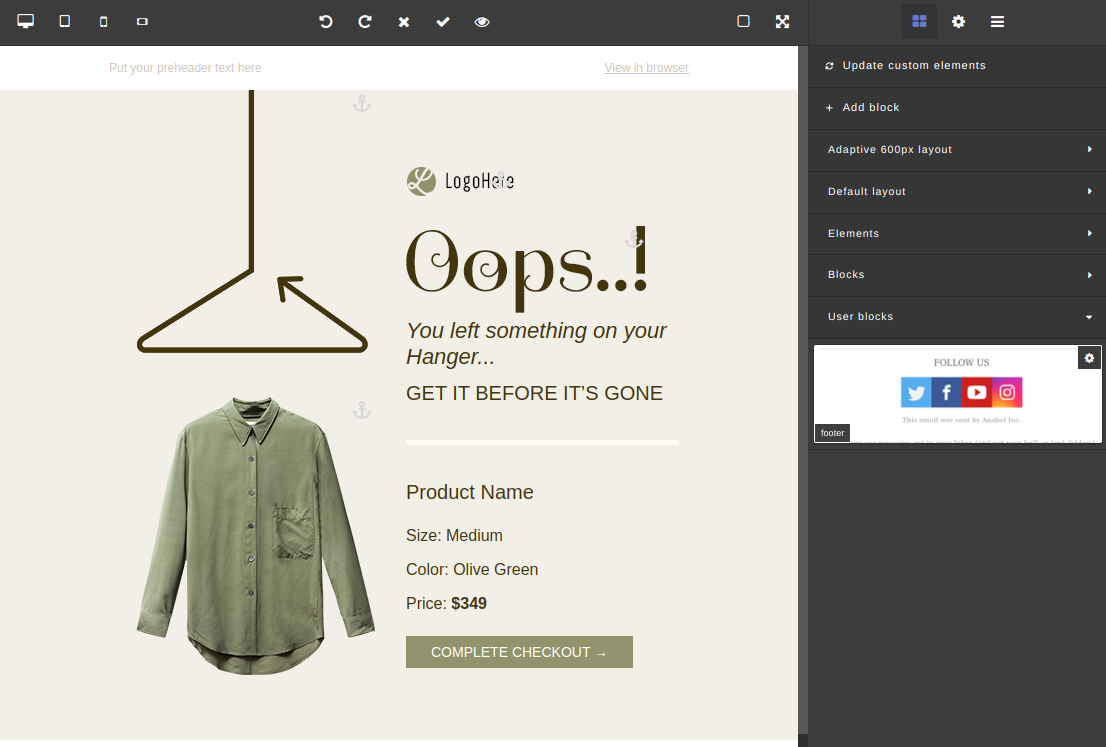Viewport: 1106px width, 747px height.
Task: Expand Default layout section
Action: pos(956,191)
